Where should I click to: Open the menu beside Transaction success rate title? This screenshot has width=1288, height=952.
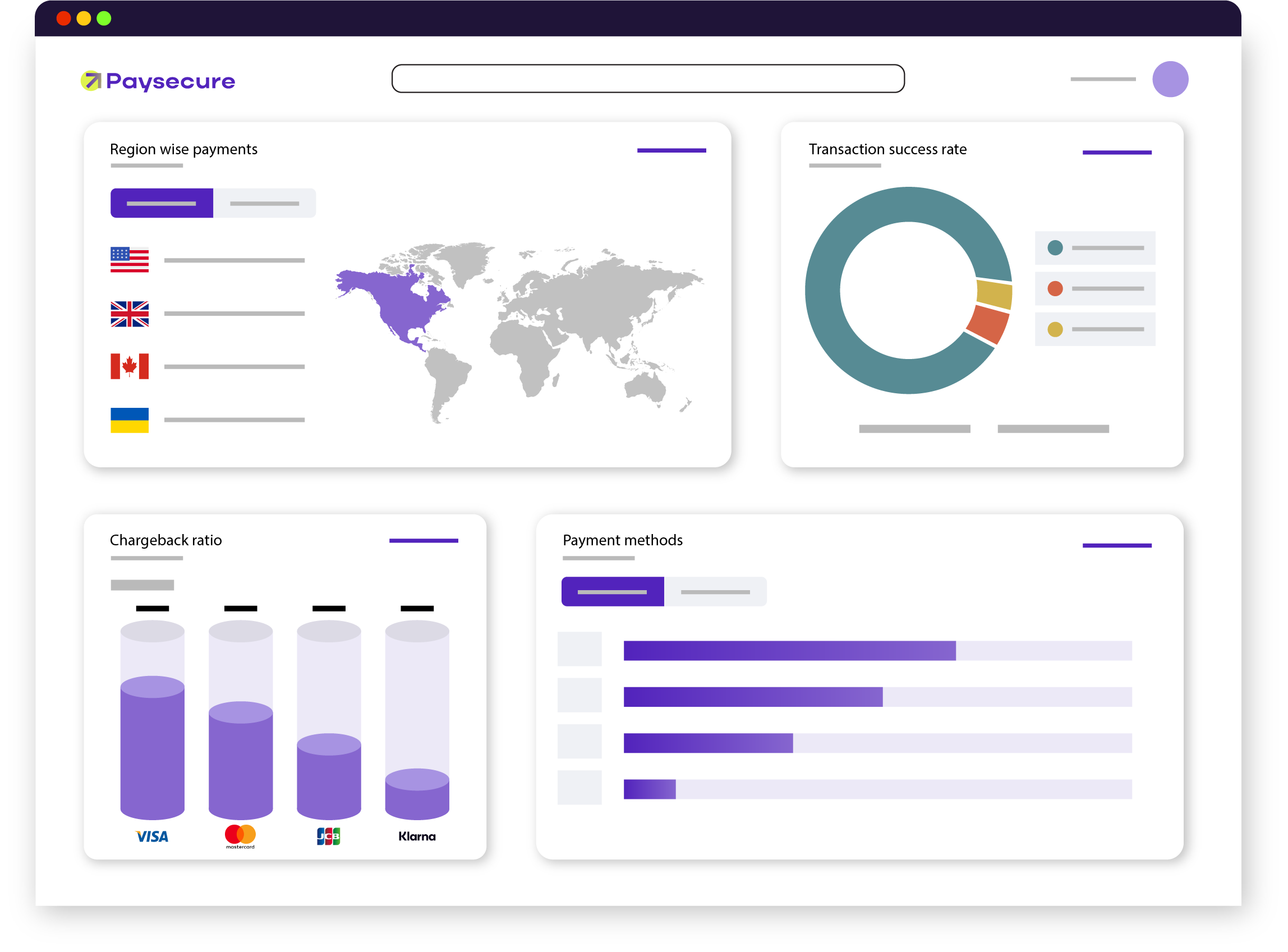click(1117, 151)
